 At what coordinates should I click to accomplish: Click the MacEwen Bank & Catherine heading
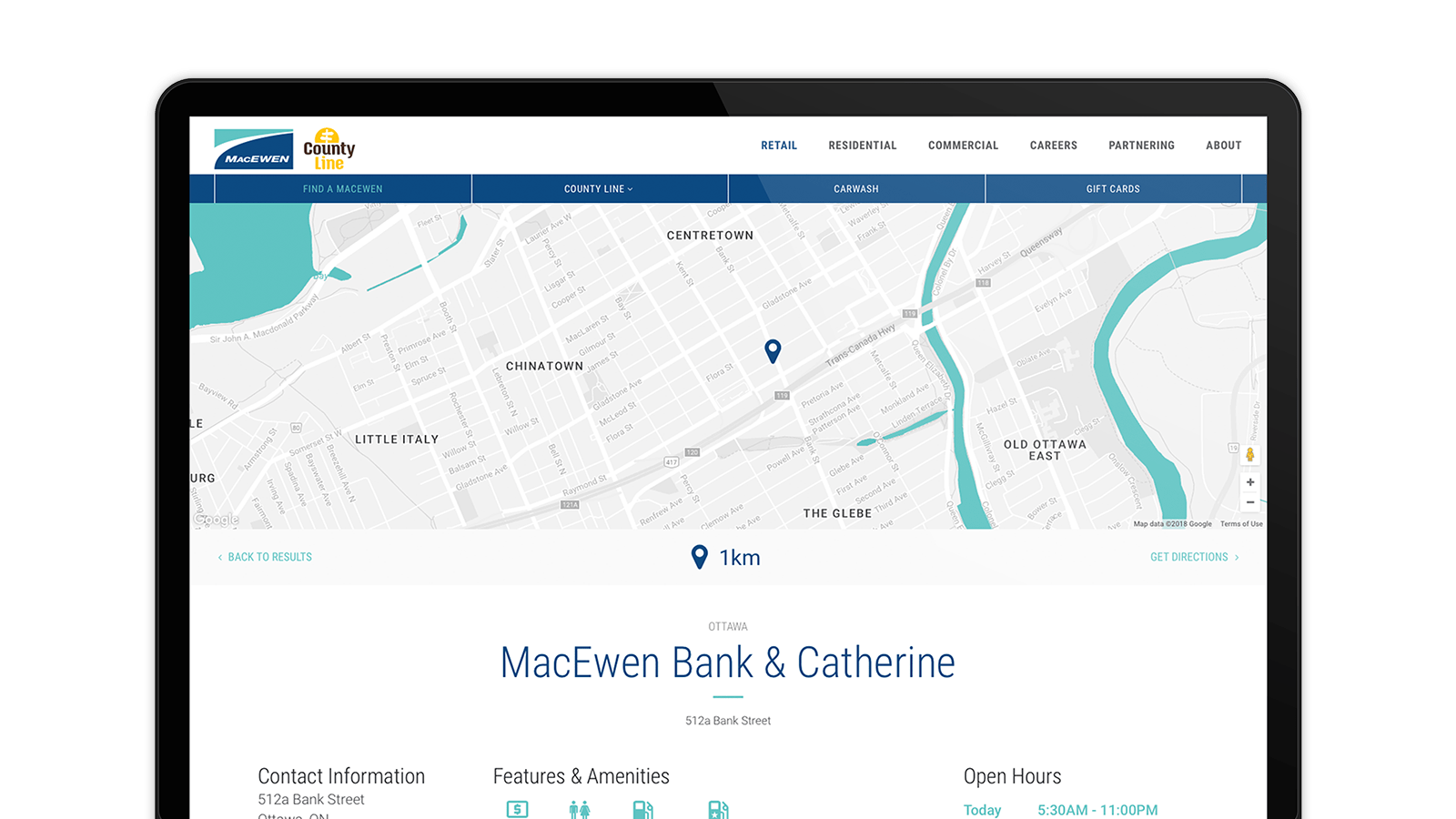point(728,662)
